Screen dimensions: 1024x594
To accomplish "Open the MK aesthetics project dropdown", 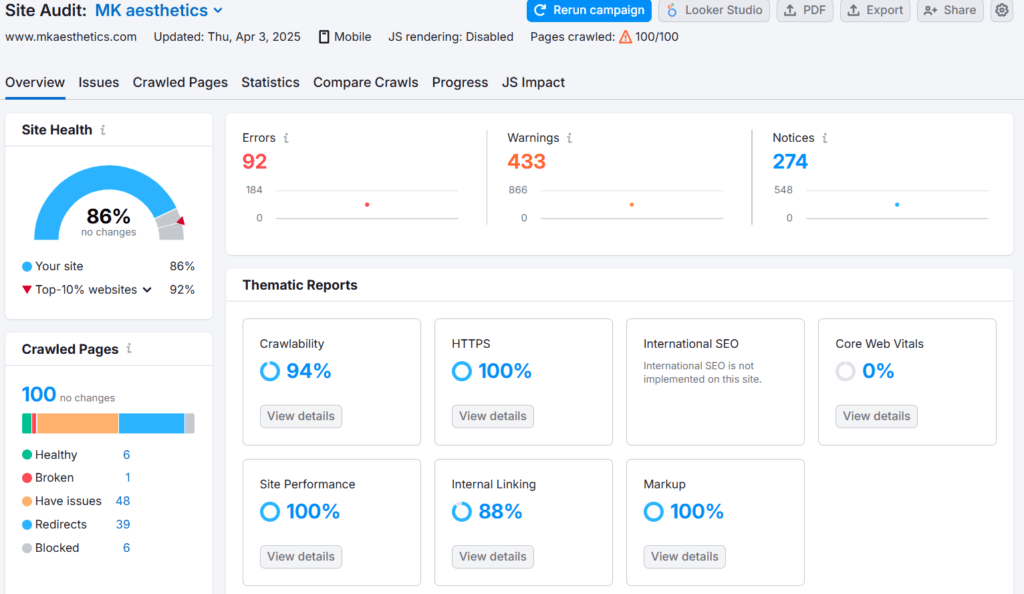I will (x=159, y=10).
